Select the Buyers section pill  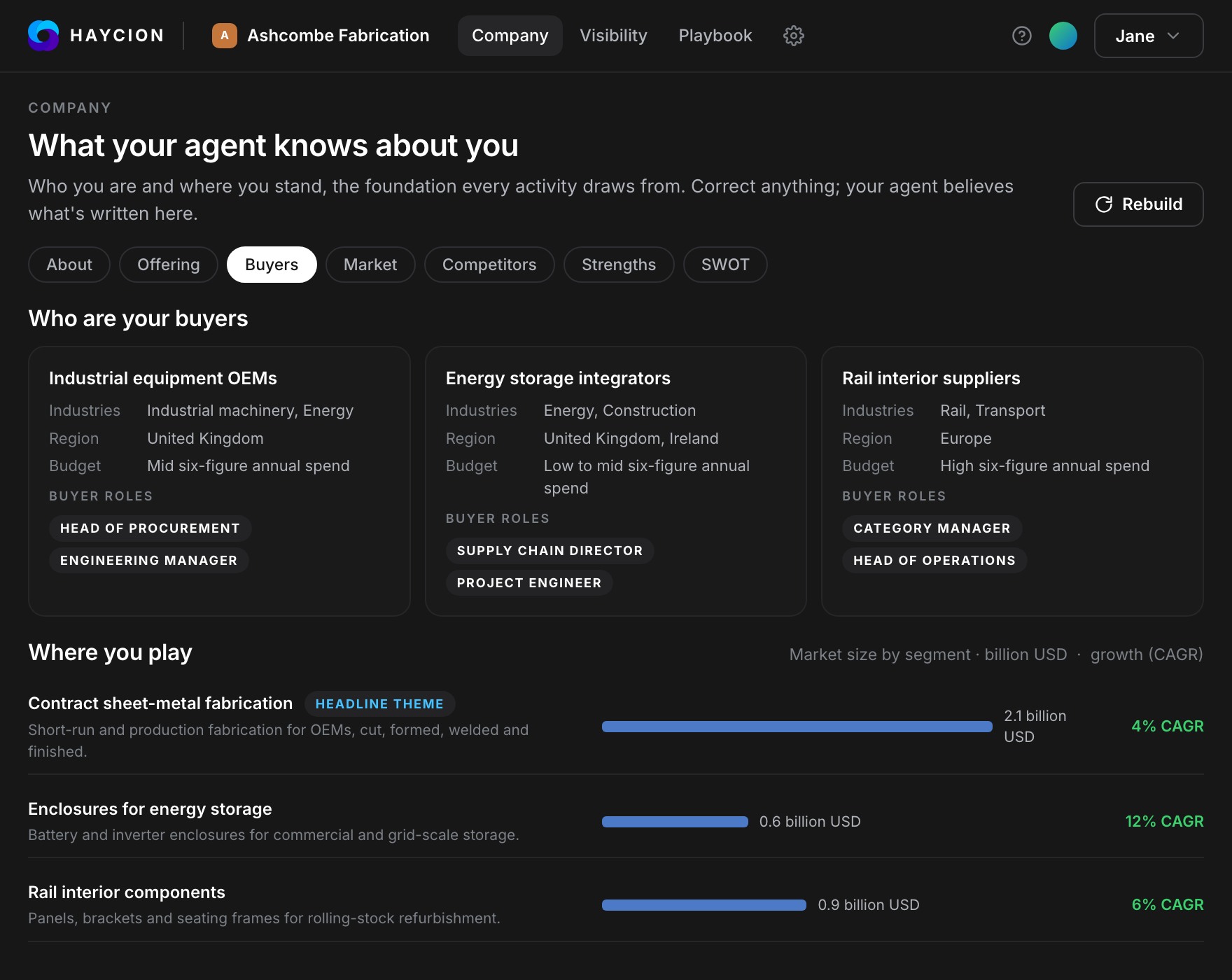(272, 265)
